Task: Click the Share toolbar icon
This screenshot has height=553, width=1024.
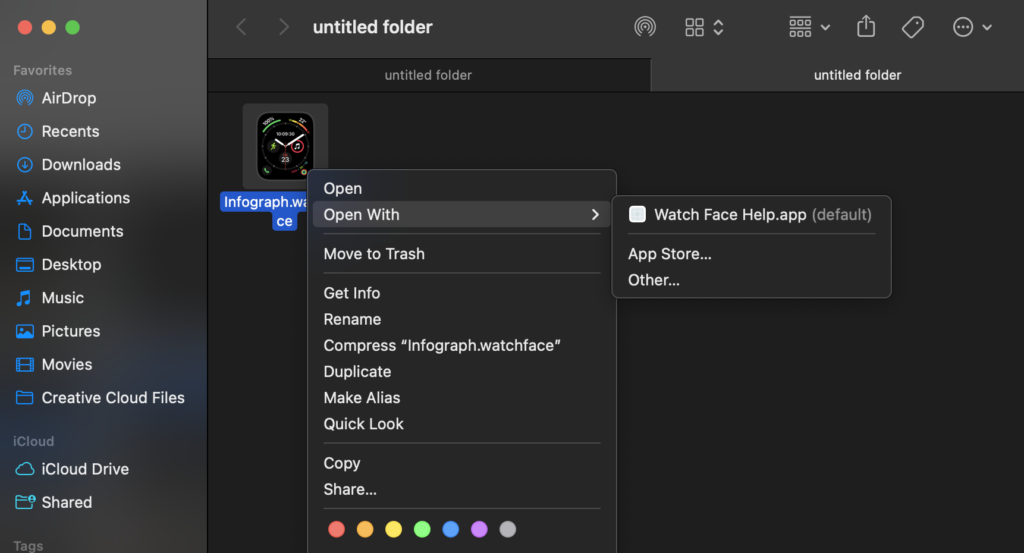Action: tap(866, 27)
